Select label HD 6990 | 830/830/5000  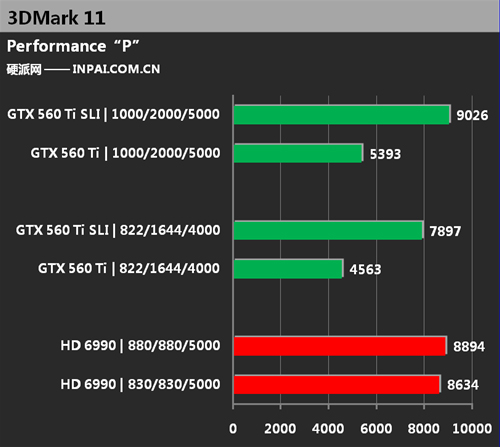(140, 384)
